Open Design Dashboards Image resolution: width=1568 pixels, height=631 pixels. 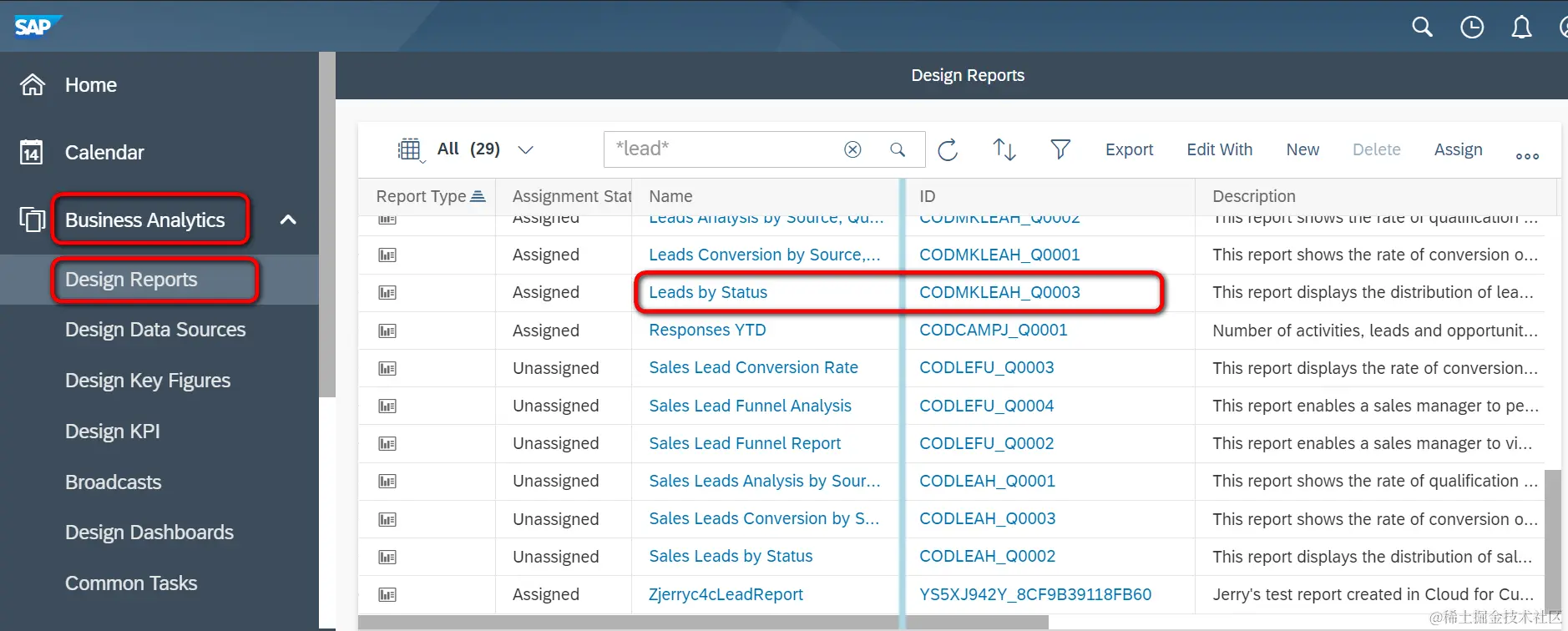pyautogui.click(x=149, y=533)
